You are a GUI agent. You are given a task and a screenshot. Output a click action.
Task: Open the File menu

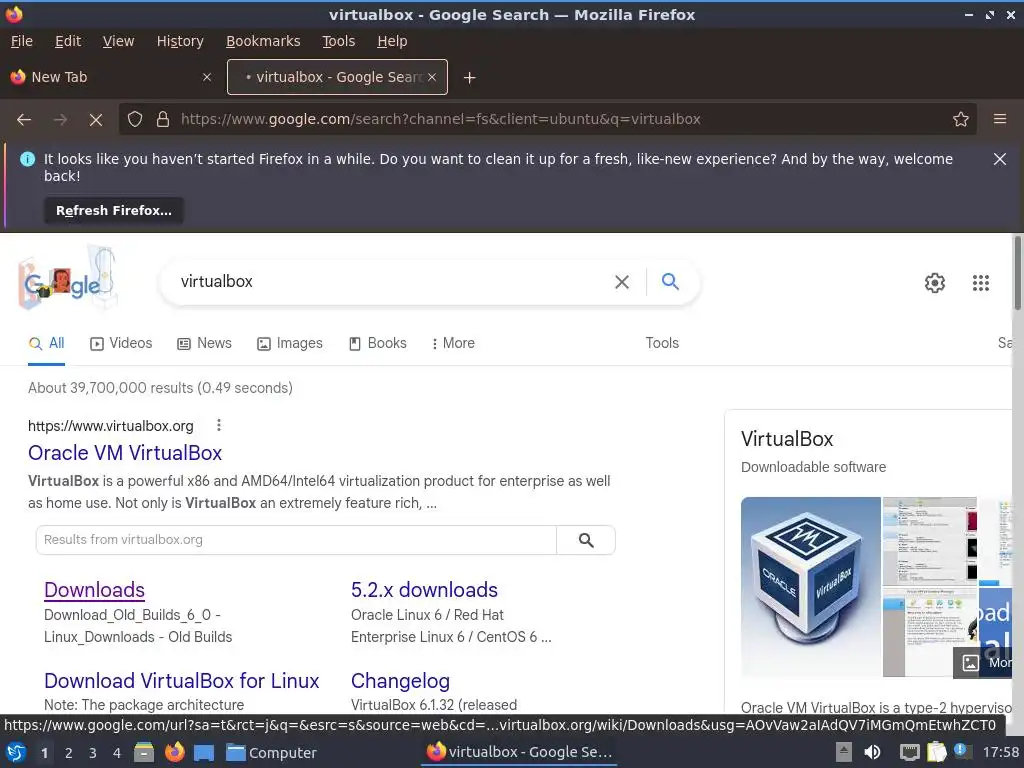pyautogui.click(x=22, y=41)
